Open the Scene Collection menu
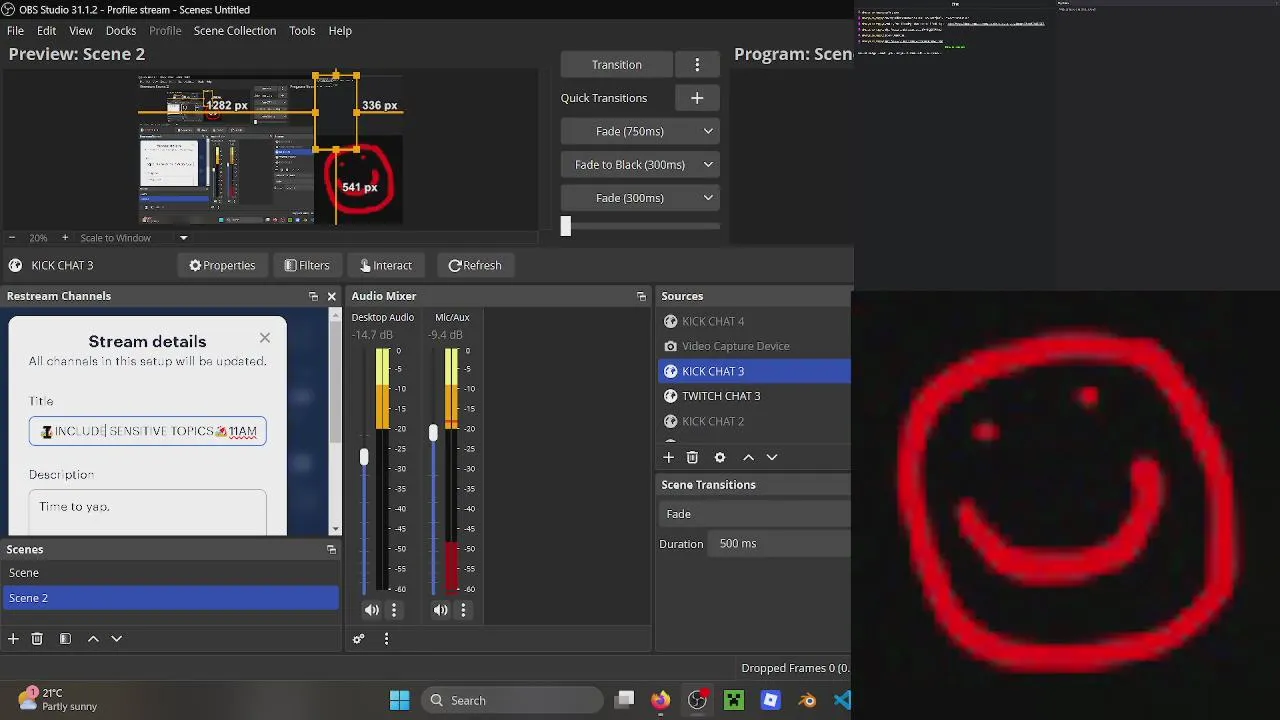 click(x=235, y=31)
